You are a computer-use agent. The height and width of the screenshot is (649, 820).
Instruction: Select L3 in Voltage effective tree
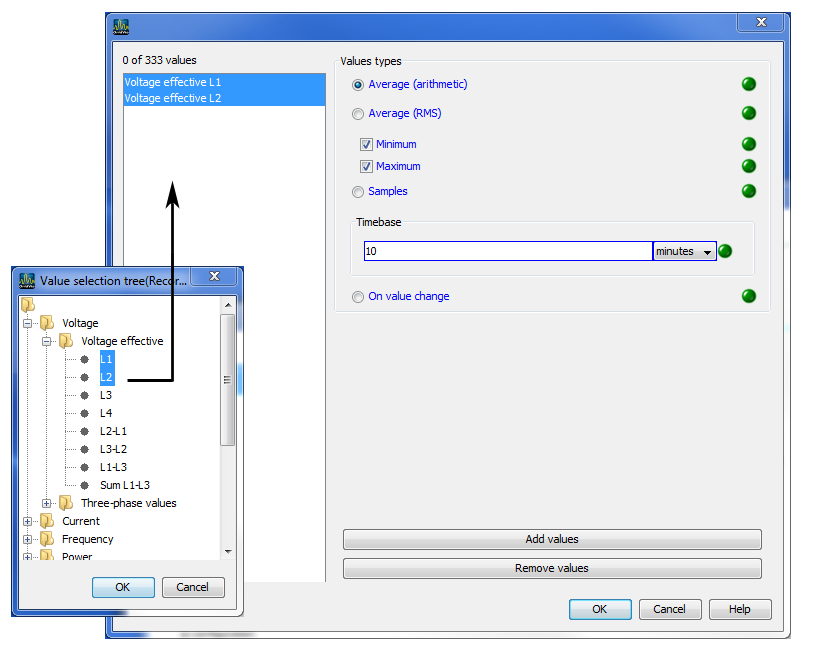click(106, 395)
